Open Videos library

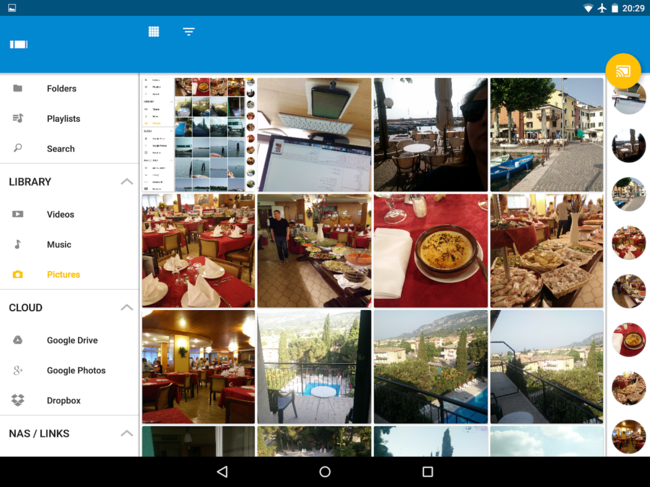[69, 214]
